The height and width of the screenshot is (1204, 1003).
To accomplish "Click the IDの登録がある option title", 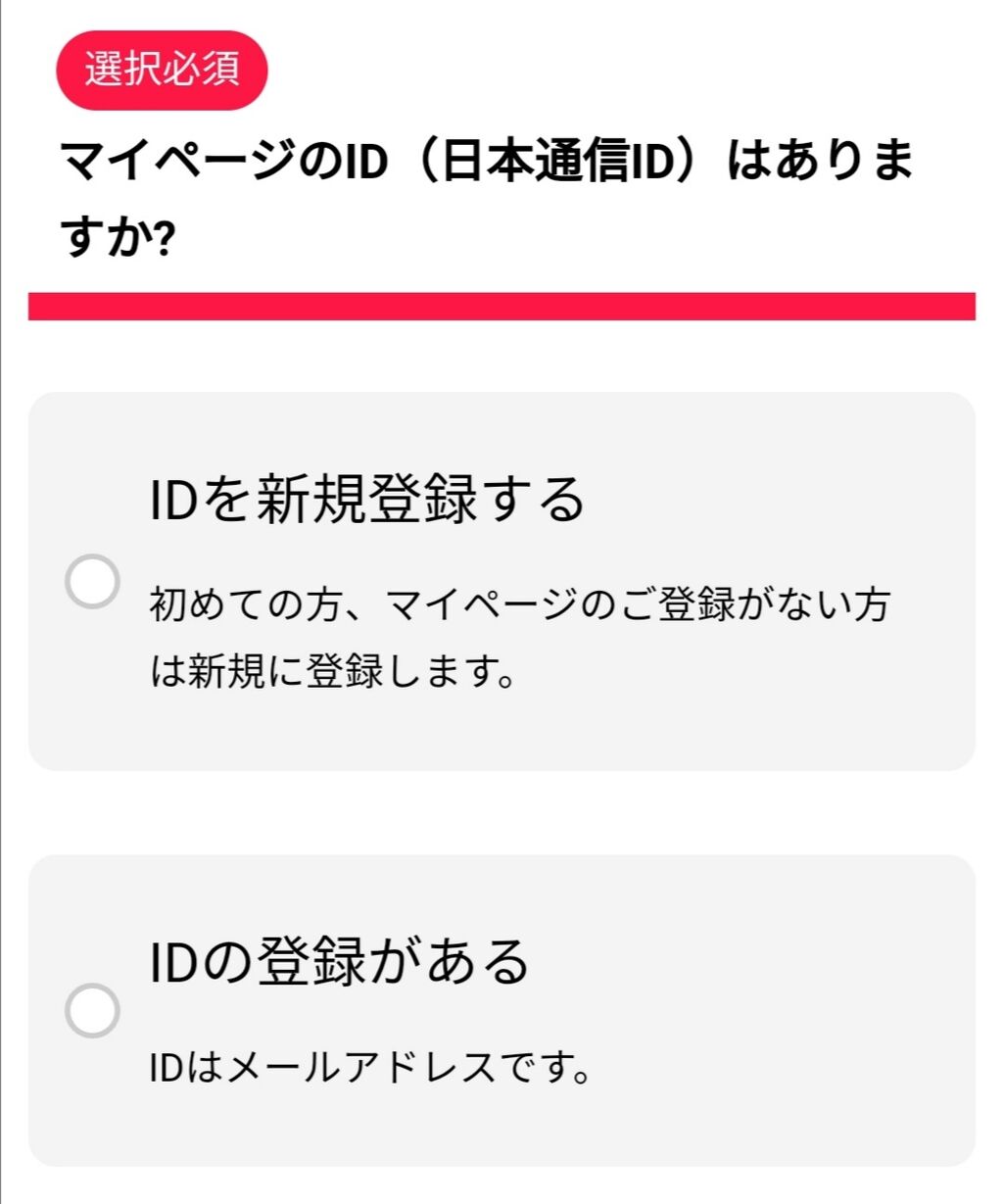I will click(x=339, y=961).
